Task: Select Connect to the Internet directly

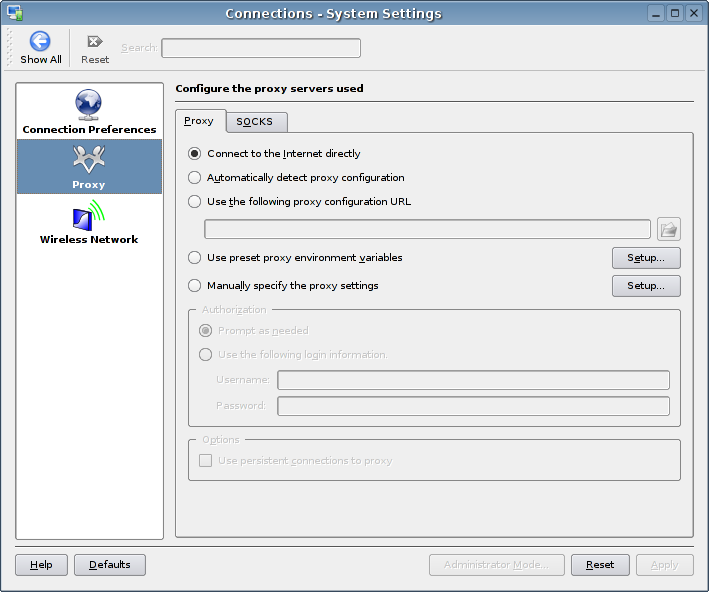Action: tap(195, 154)
